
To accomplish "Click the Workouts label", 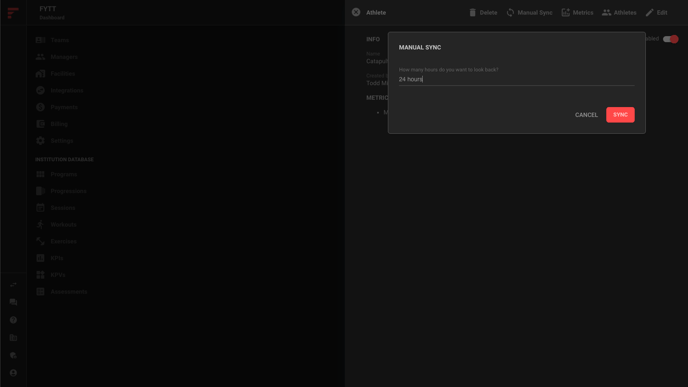I will 63,224.
